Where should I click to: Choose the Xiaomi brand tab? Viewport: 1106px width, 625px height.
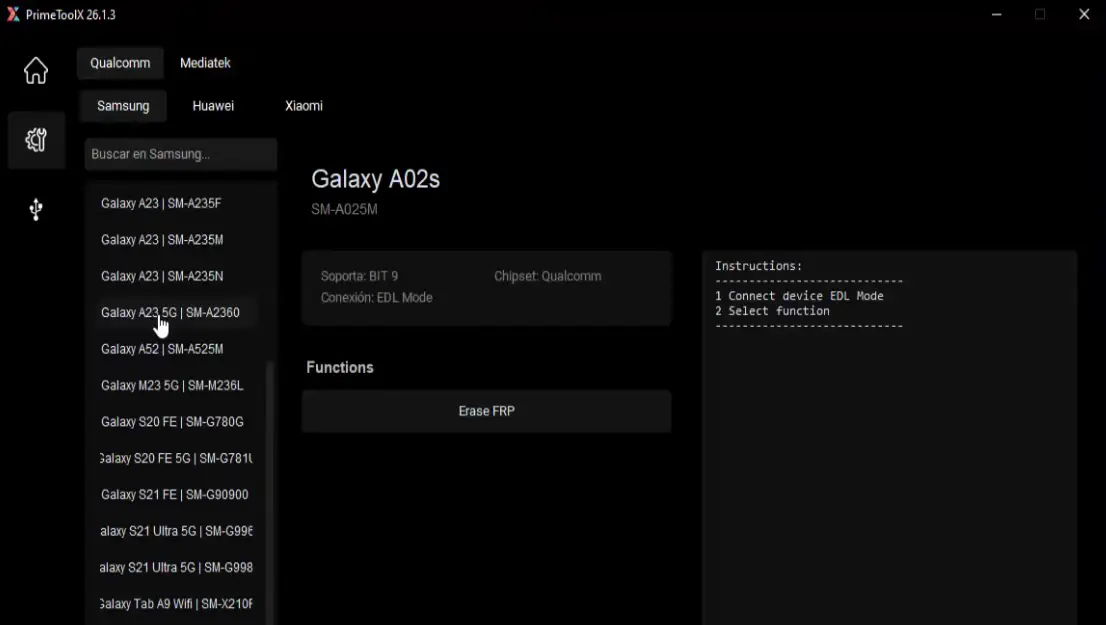tap(304, 106)
